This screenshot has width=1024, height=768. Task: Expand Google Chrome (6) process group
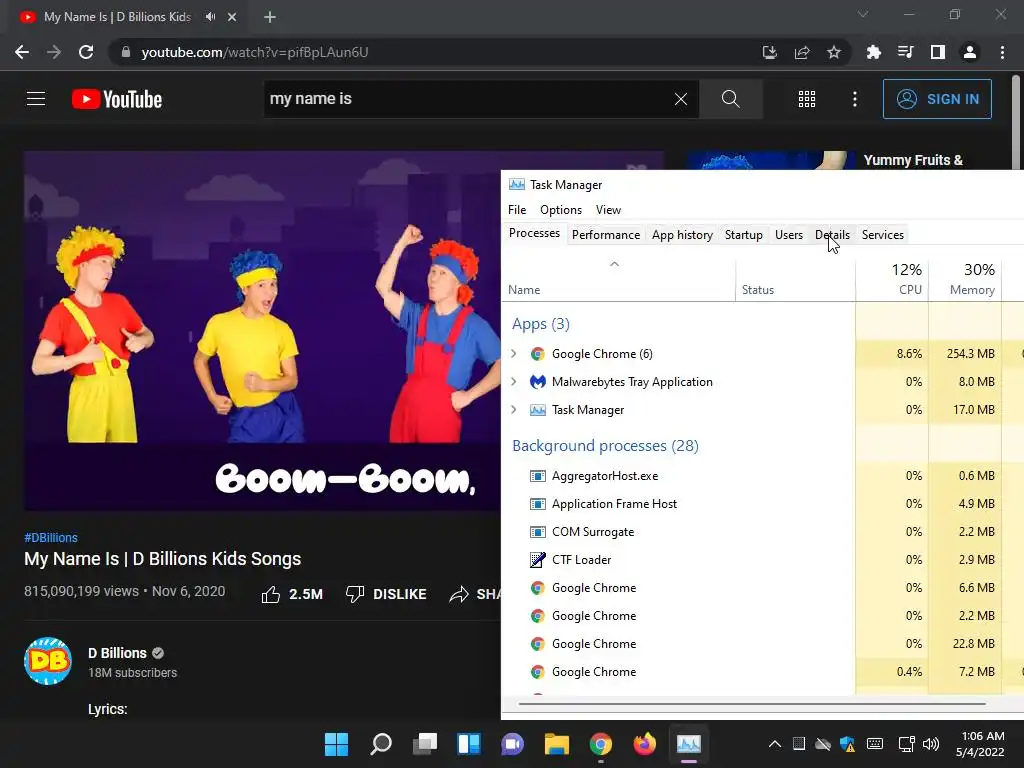(x=514, y=353)
